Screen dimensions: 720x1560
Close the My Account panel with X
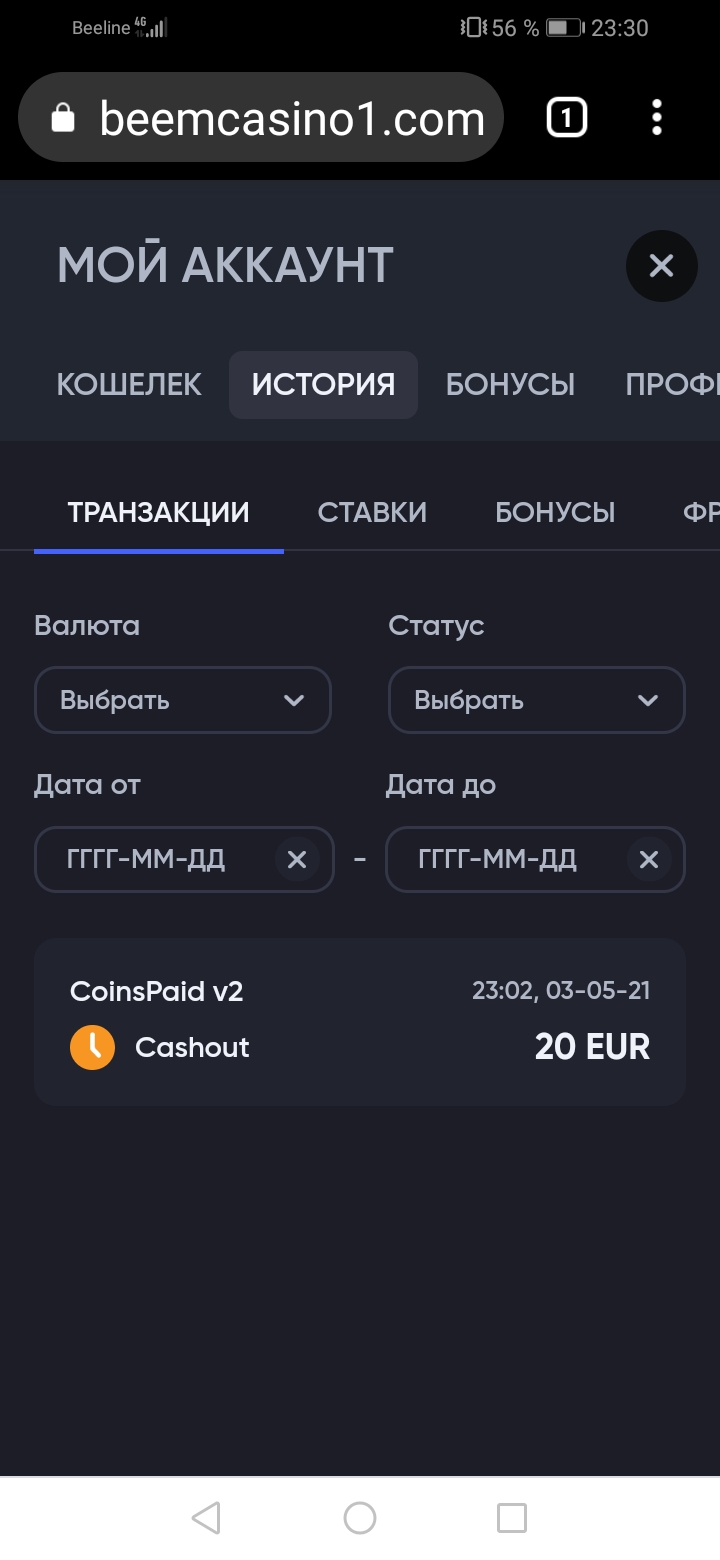coord(661,266)
